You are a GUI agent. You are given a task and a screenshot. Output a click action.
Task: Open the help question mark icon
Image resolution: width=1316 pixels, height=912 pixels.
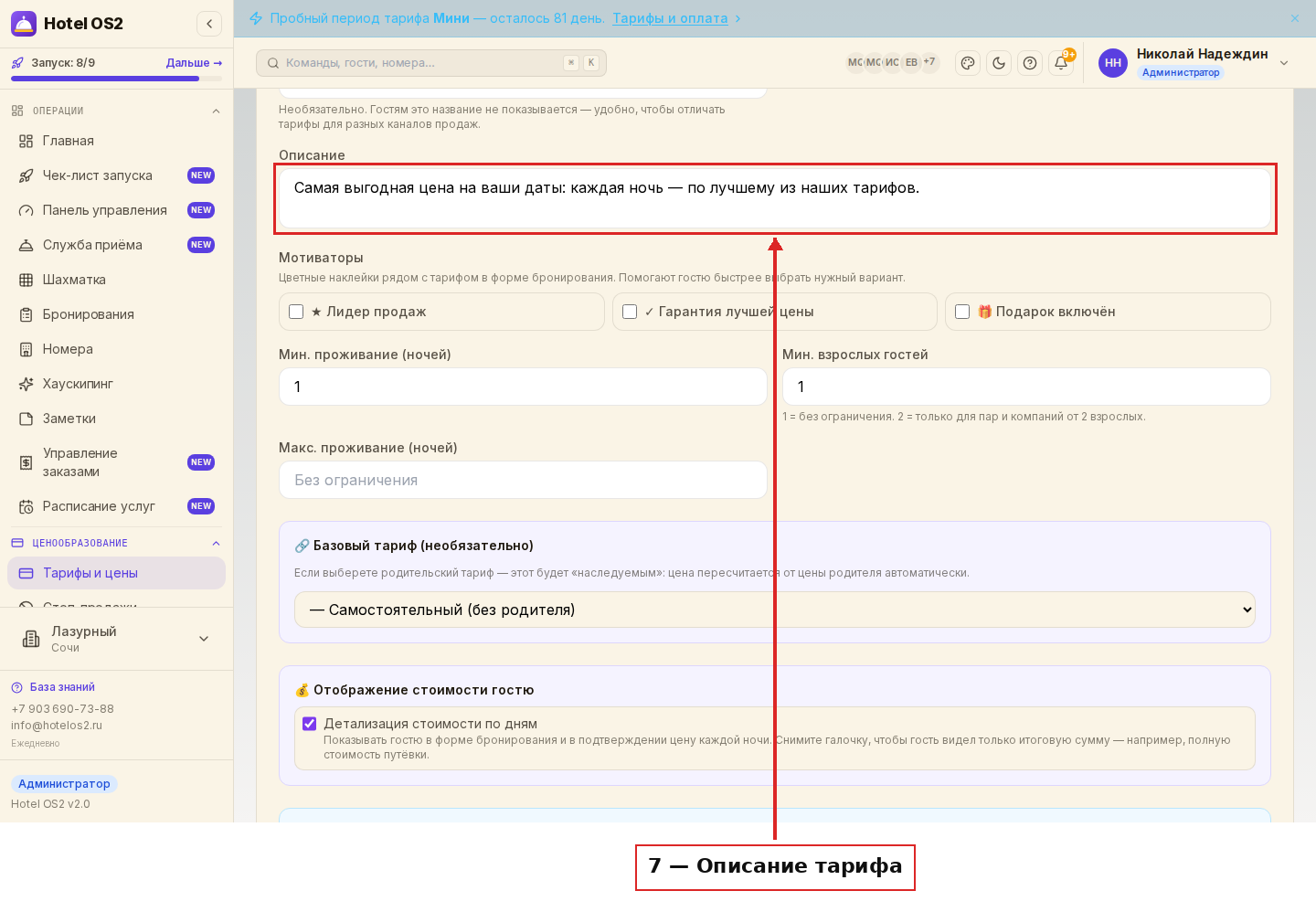pos(1030,63)
